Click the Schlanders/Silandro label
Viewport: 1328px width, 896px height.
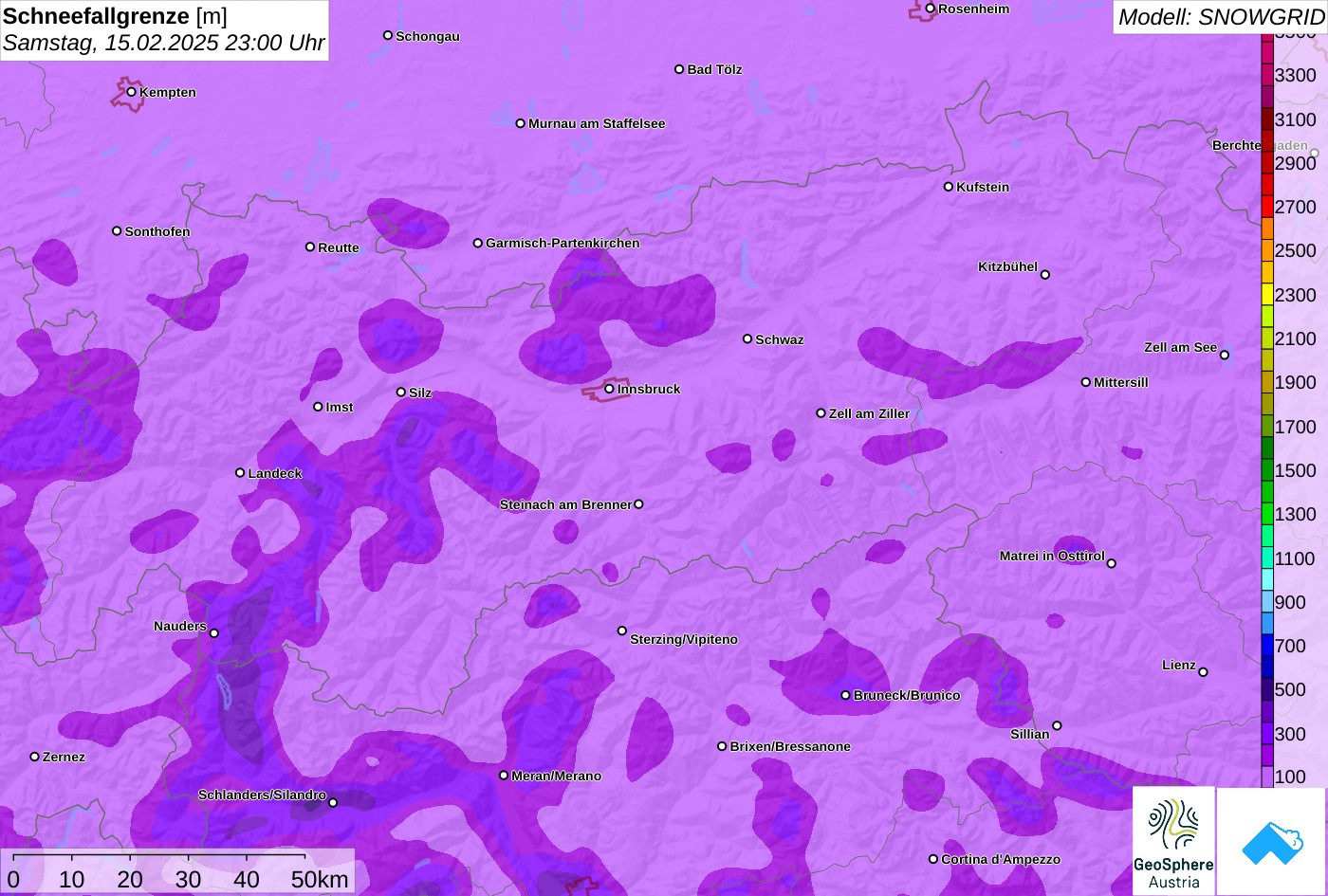[x=262, y=795]
